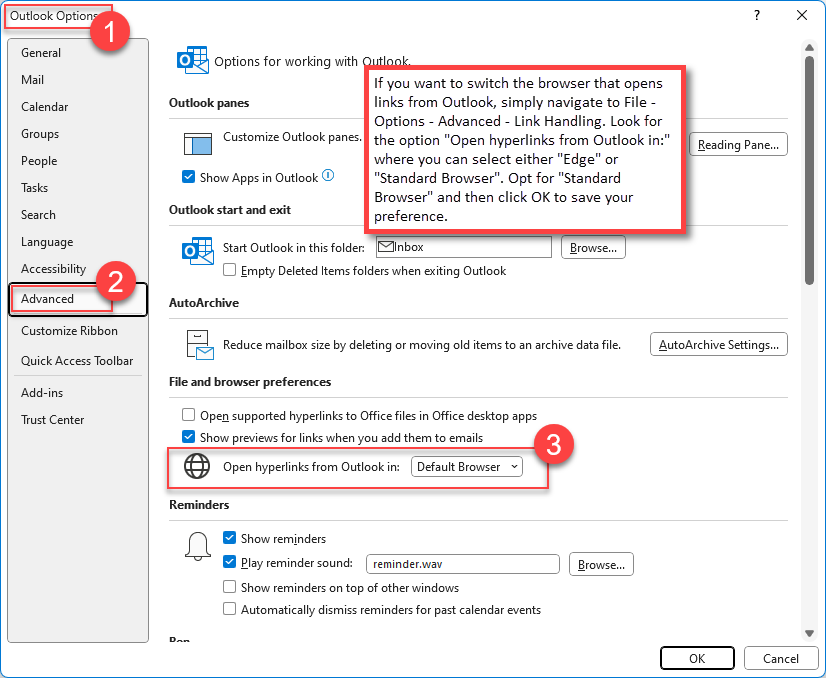Screen dimensions: 826x678
Task: Enable opening Office hyperlinks in desktop apps
Action: tap(187, 415)
